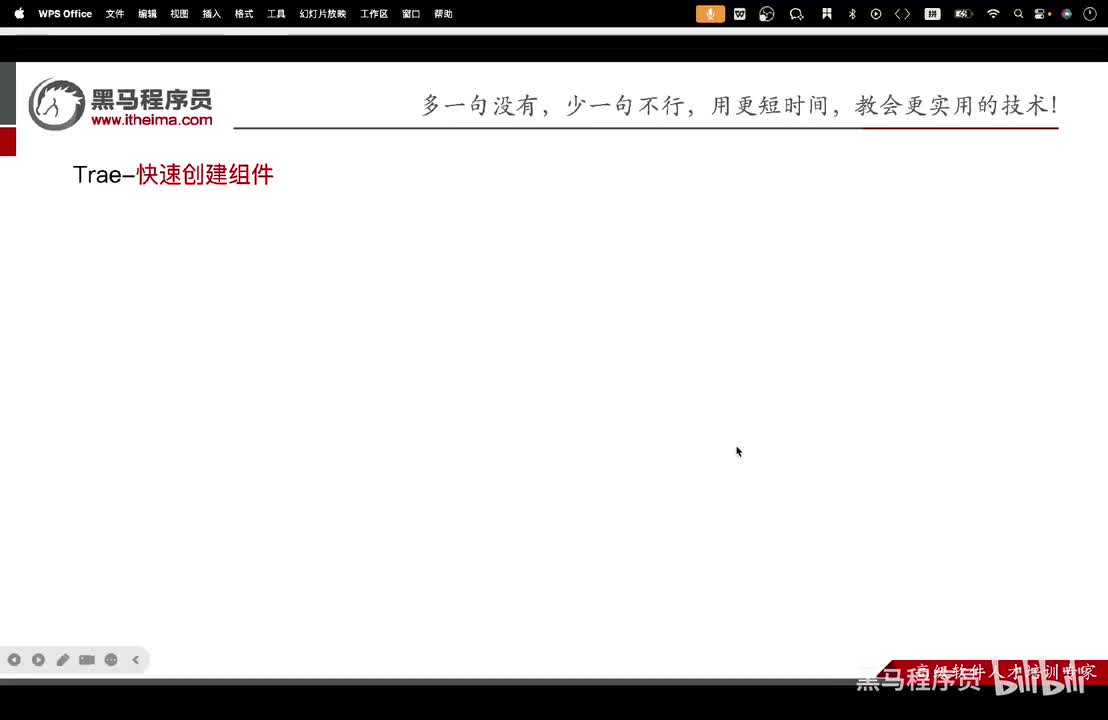Open the Bluetooth status menu
Image resolution: width=1108 pixels, height=720 pixels.
pyautogui.click(x=852, y=13)
